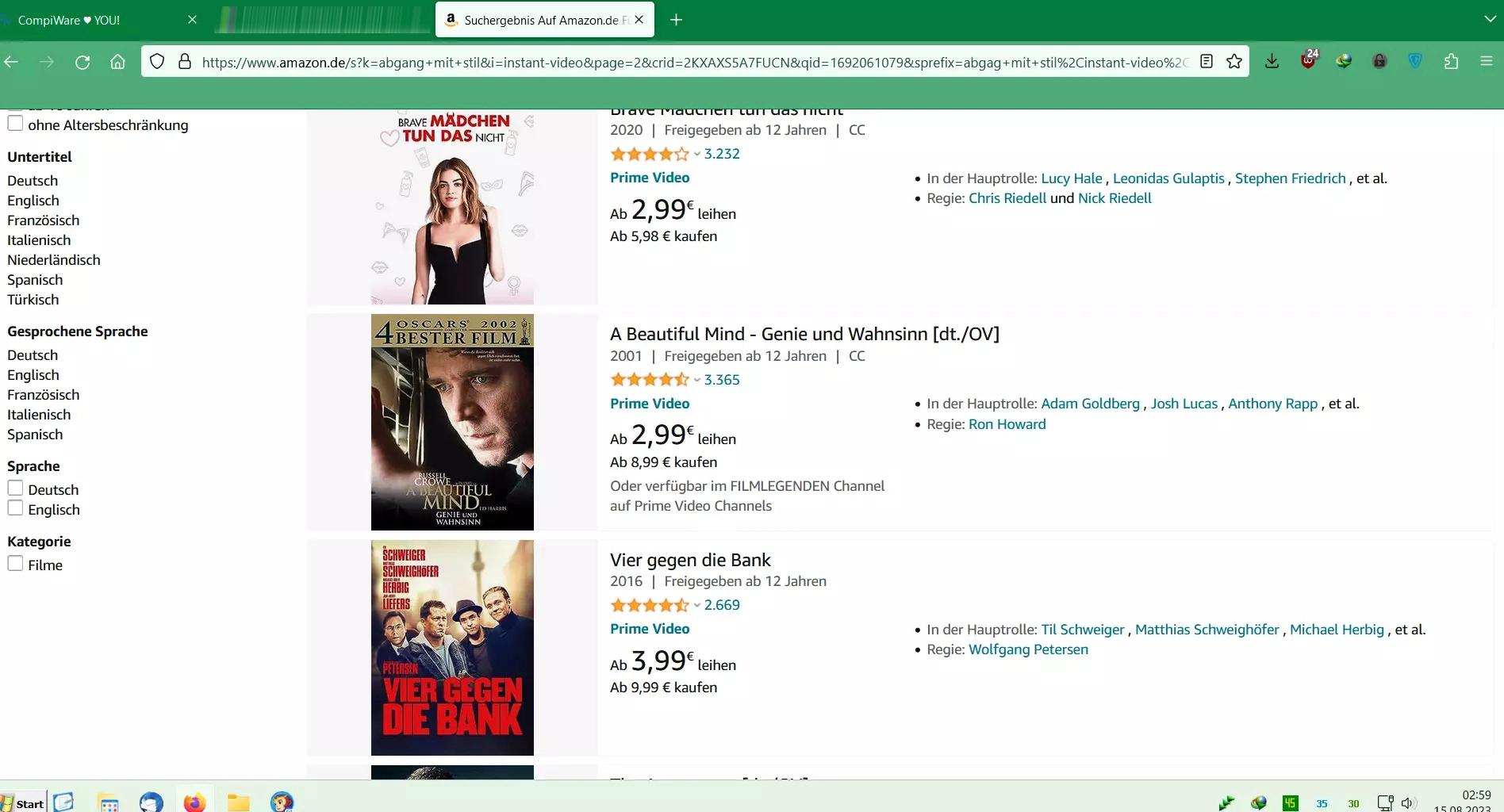Screen dimensions: 1504x812
Task: Open the blue shield extension icon
Action: 1415,61
